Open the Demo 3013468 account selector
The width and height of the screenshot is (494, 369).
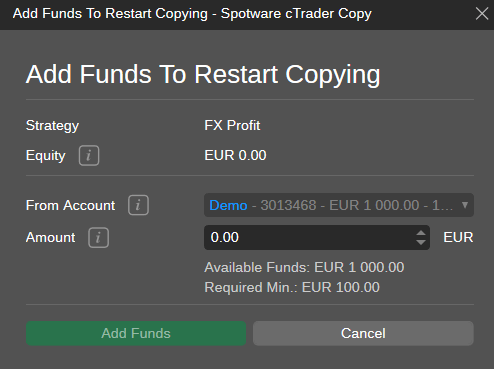339,205
